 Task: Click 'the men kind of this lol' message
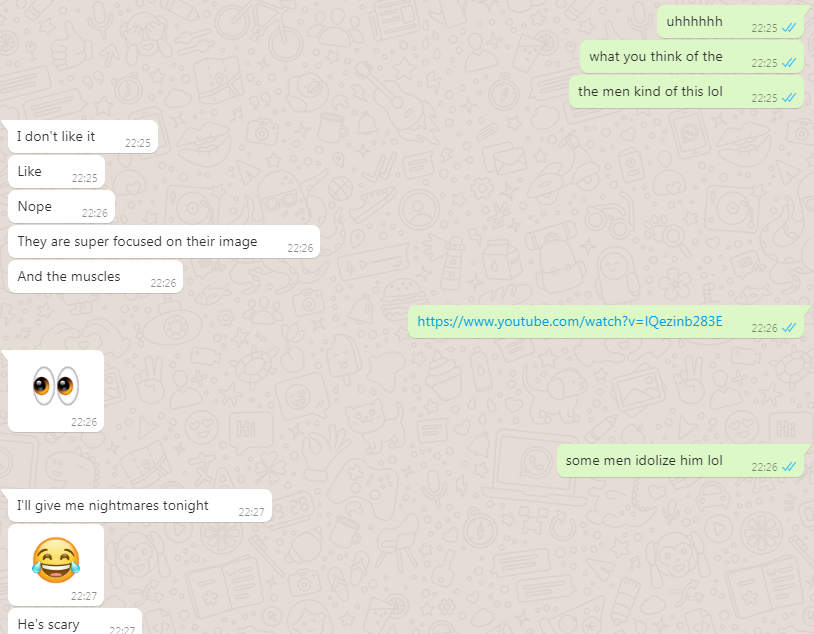click(686, 91)
